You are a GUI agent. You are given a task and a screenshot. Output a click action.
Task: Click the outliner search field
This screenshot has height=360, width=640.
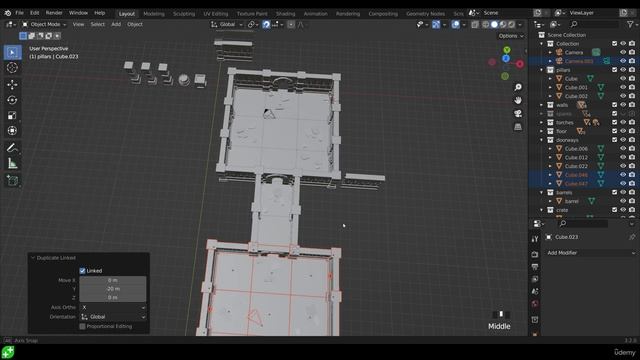click(x=593, y=24)
